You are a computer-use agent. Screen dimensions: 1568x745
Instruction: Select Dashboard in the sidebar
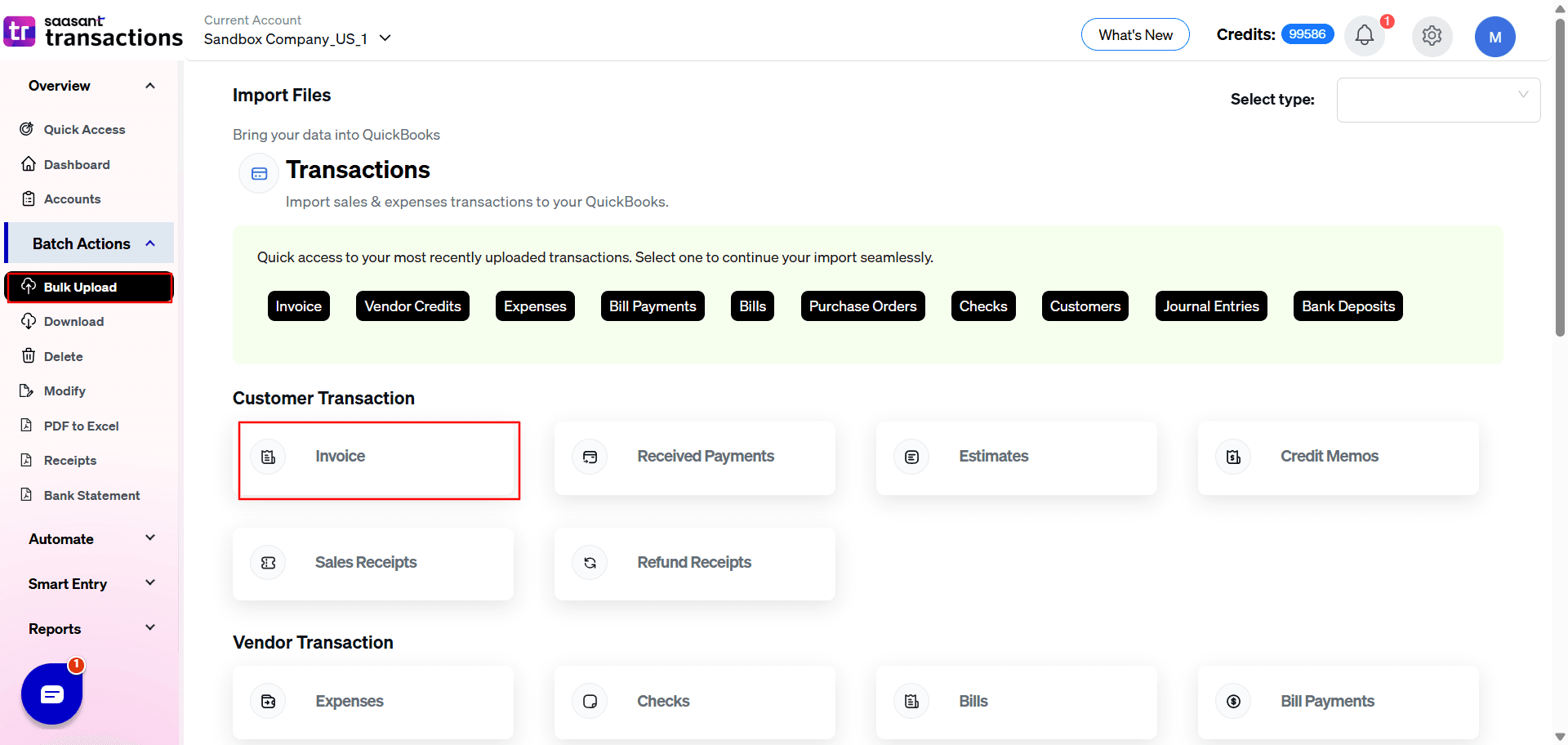(77, 164)
